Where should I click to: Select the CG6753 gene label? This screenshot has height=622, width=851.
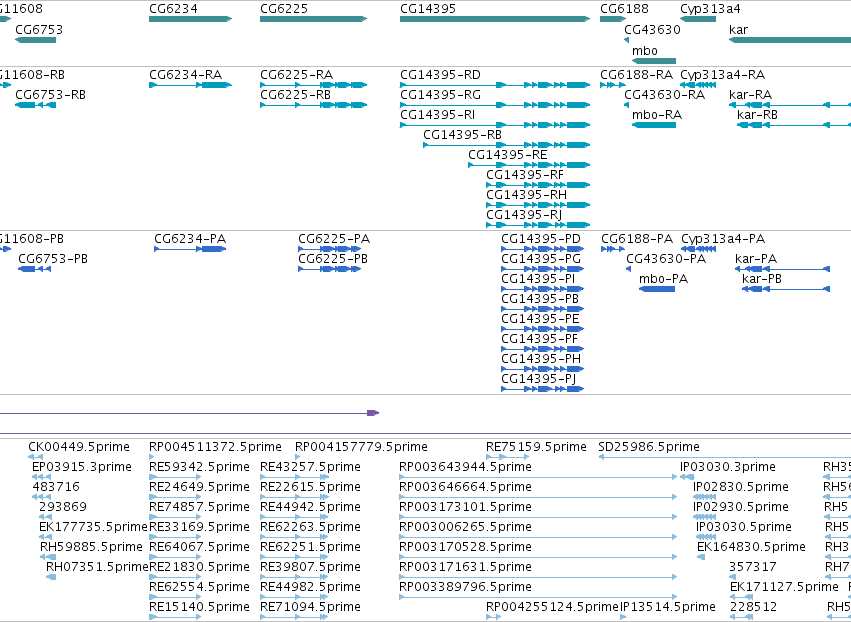[39, 29]
